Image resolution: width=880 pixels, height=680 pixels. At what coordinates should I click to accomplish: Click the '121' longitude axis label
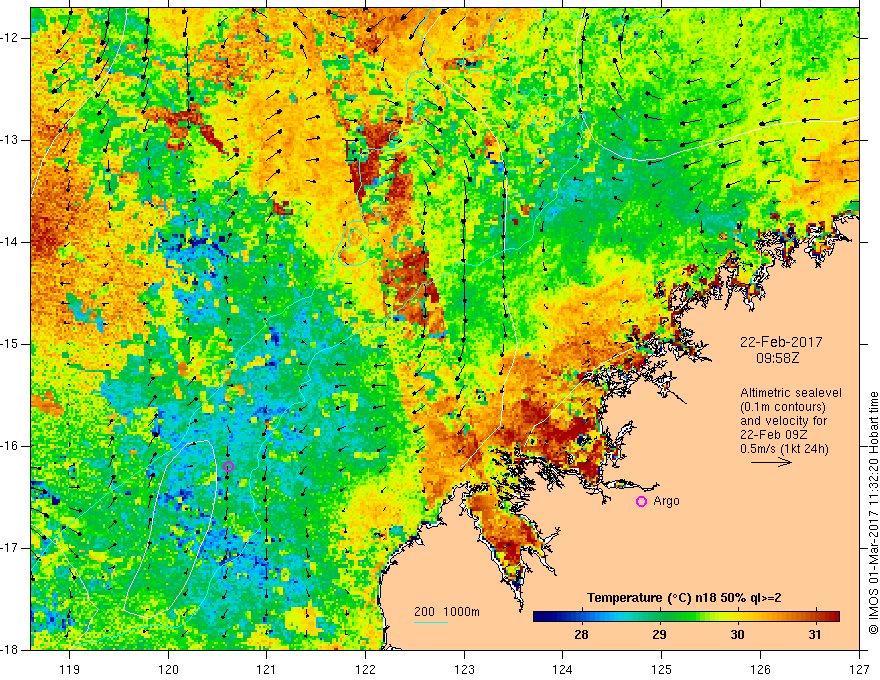267,669
